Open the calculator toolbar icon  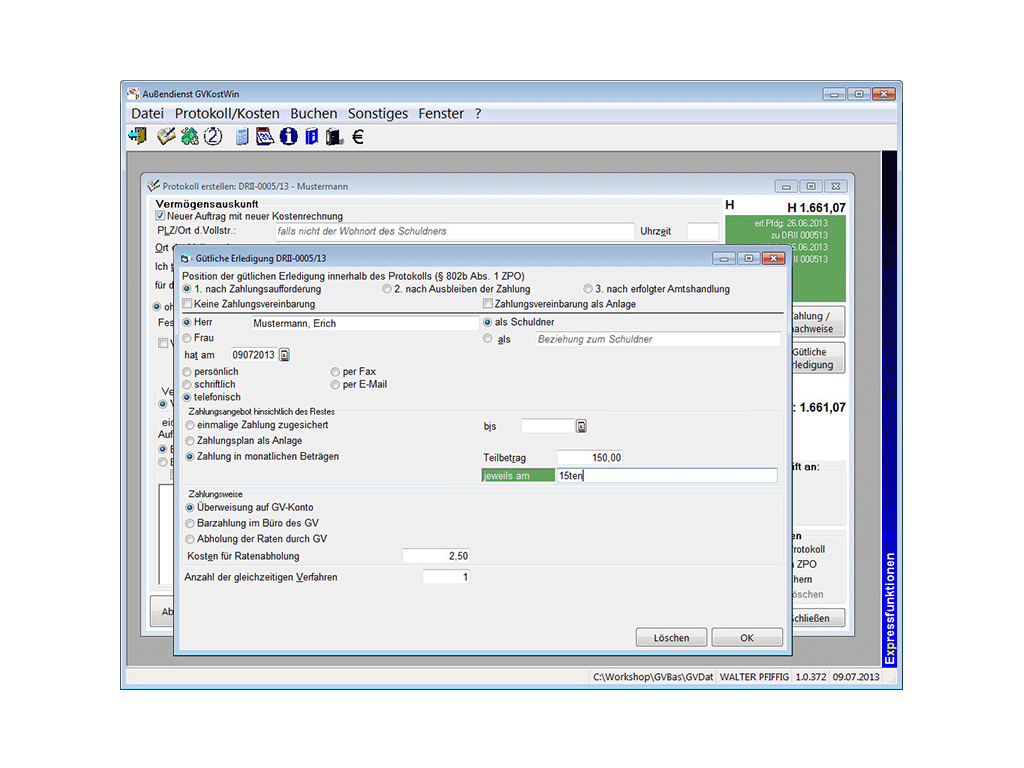pyautogui.click(x=243, y=137)
